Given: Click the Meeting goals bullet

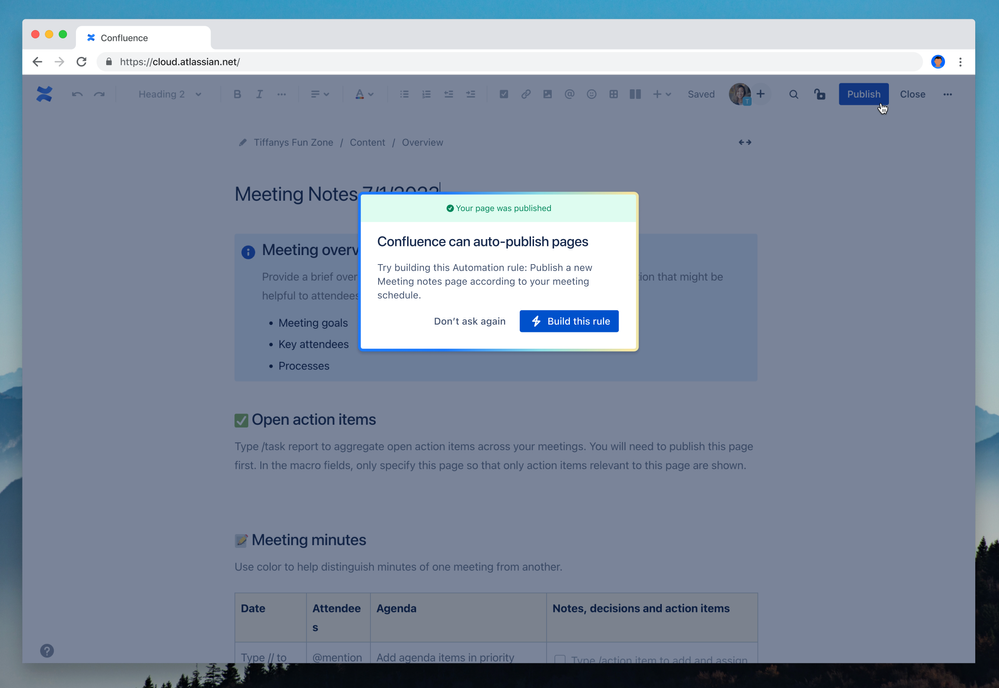Looking at the screenshot, I should [x=313, y=323].
